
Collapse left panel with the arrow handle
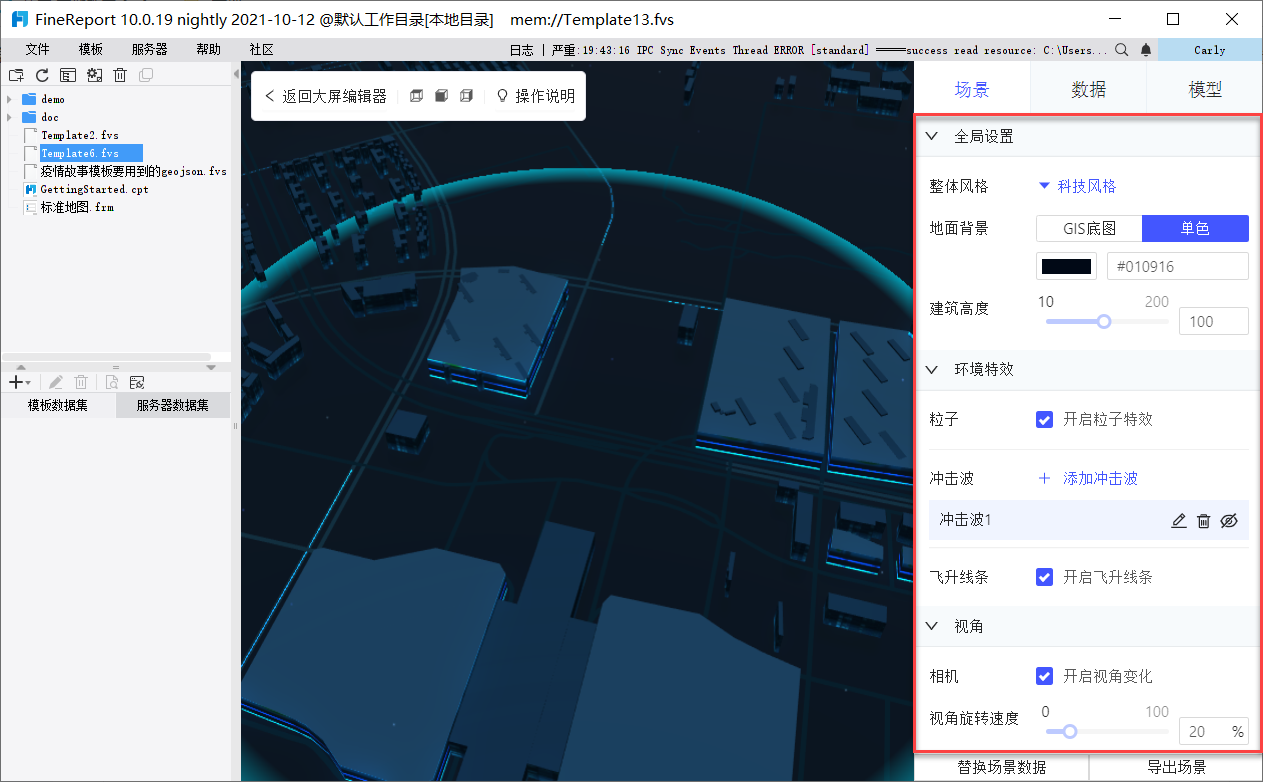pyautogui.click(x=236, y=74)
